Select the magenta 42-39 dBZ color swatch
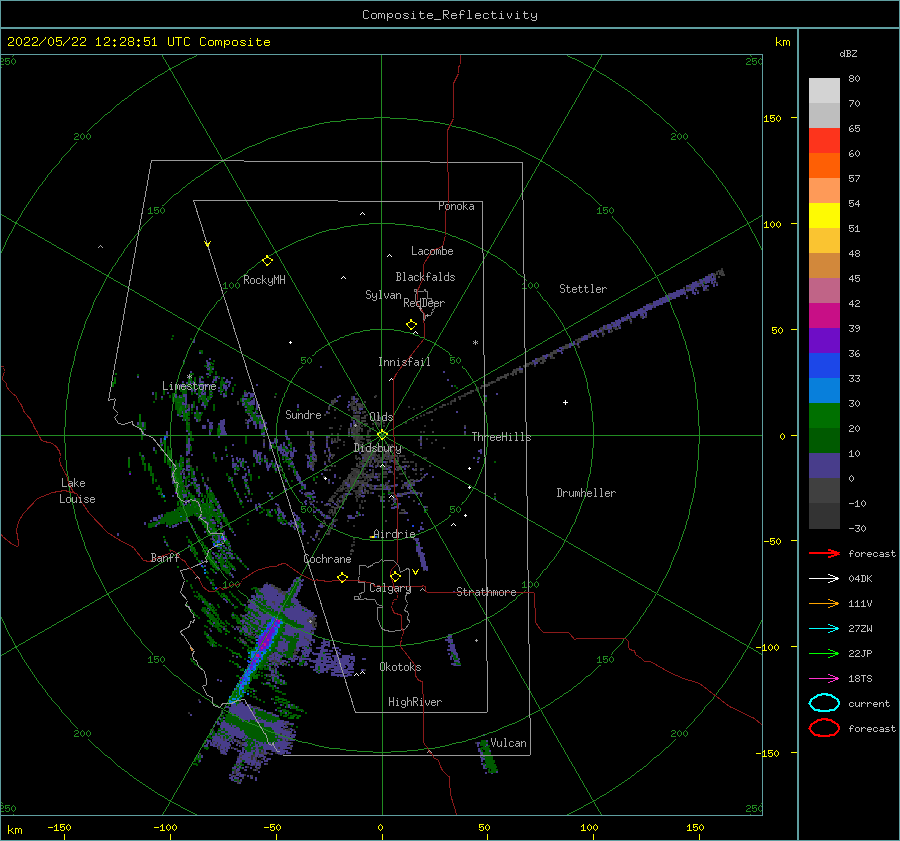Screen dimensions: 900x841 pyautogui.click(x=824, y=316)
